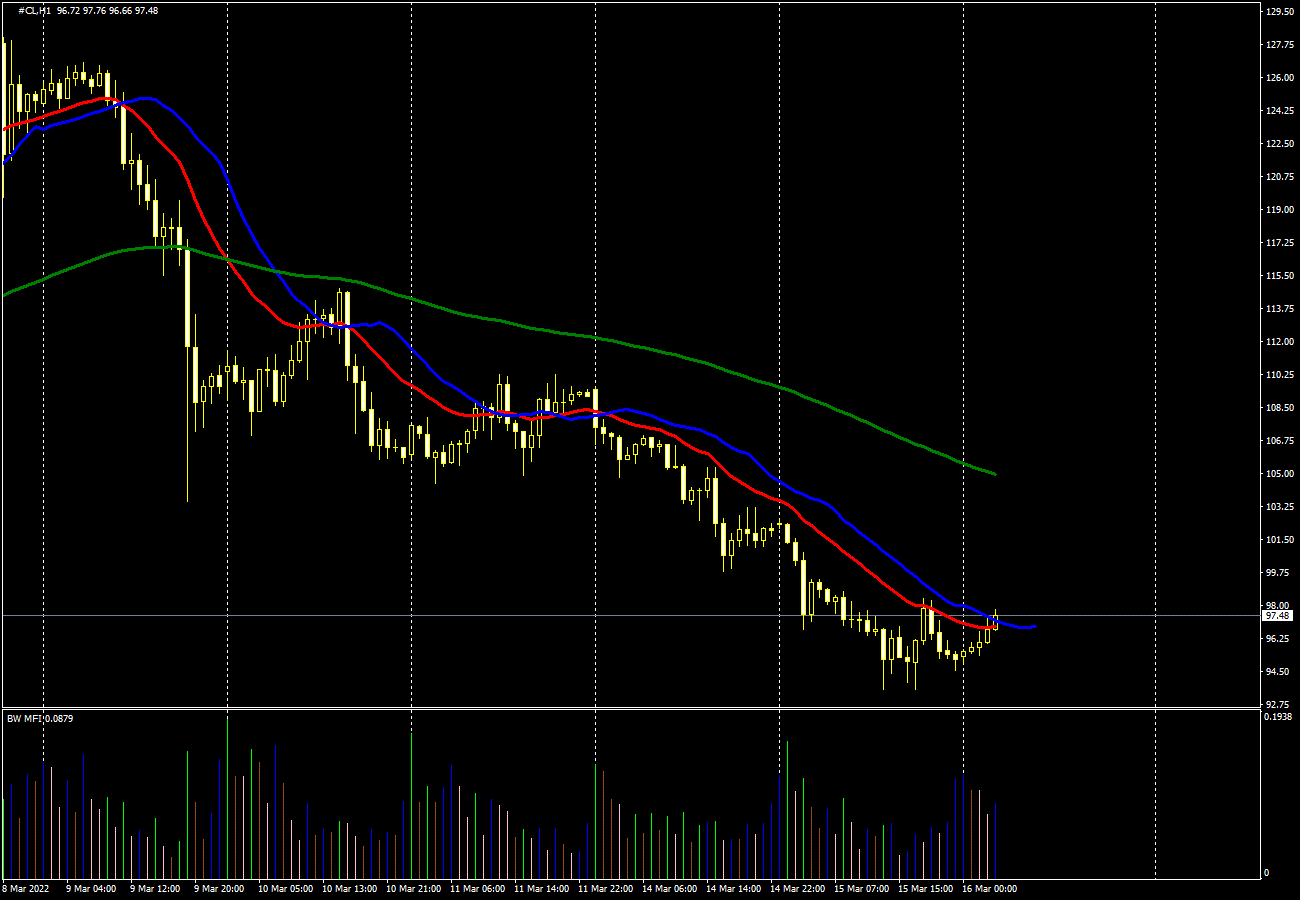This screenshot has width=1300, height=900.
Task: Click the current price tag 97.48
Action: pyautogui.click(x=1277, y=616)
